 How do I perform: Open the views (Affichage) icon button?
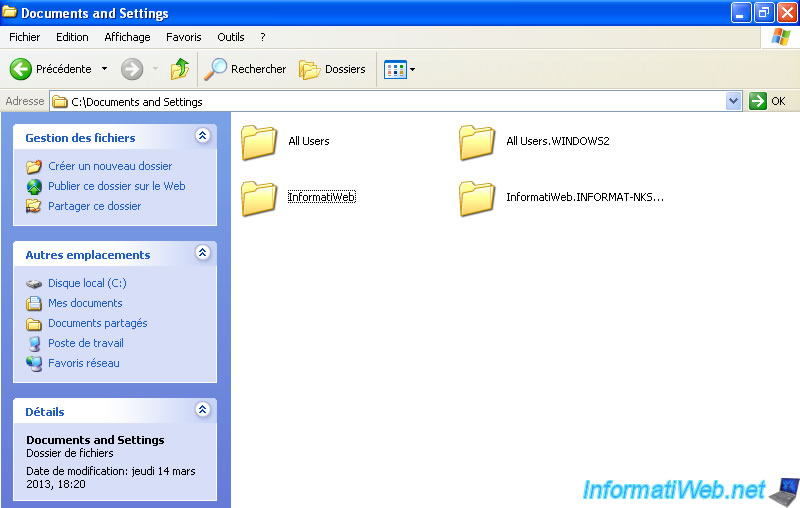pos(395,69)
